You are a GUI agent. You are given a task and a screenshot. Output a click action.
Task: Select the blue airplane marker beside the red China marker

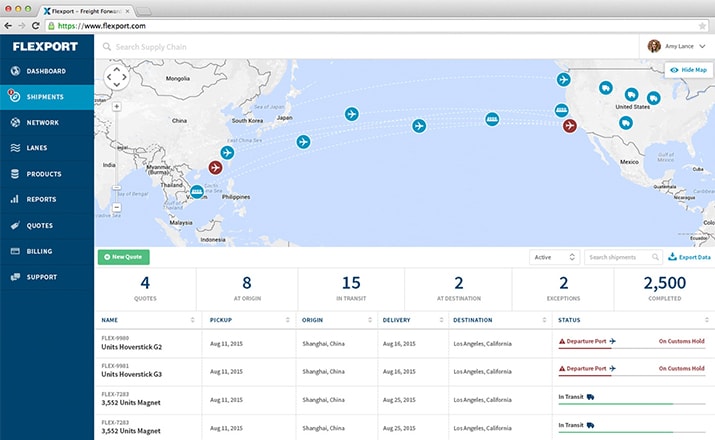[227, 152]
